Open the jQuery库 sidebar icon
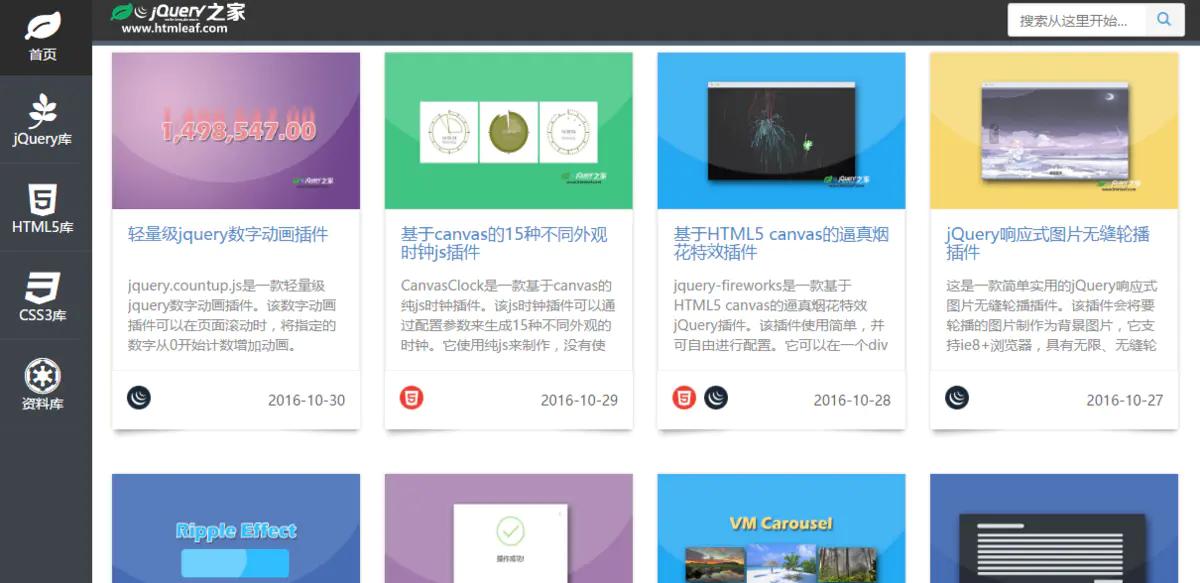The width and height of the screenshot is (1200, 583). (x=43, y=111)
